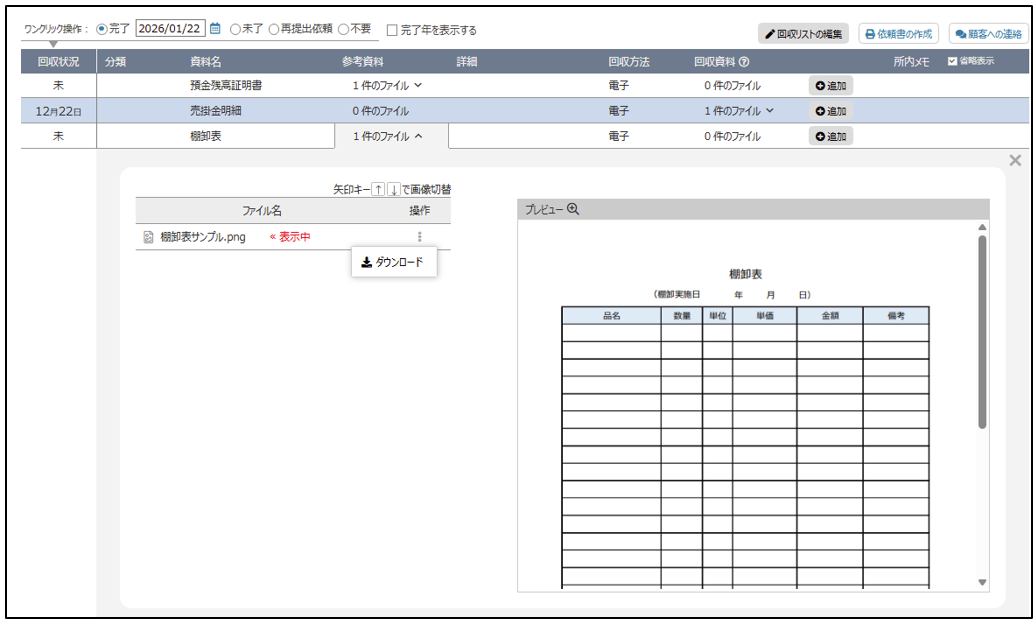The width and height of the screenshot is (1036, 623).
Task: Click the preview pane vertical scrollbar
Action: [982, 330]
